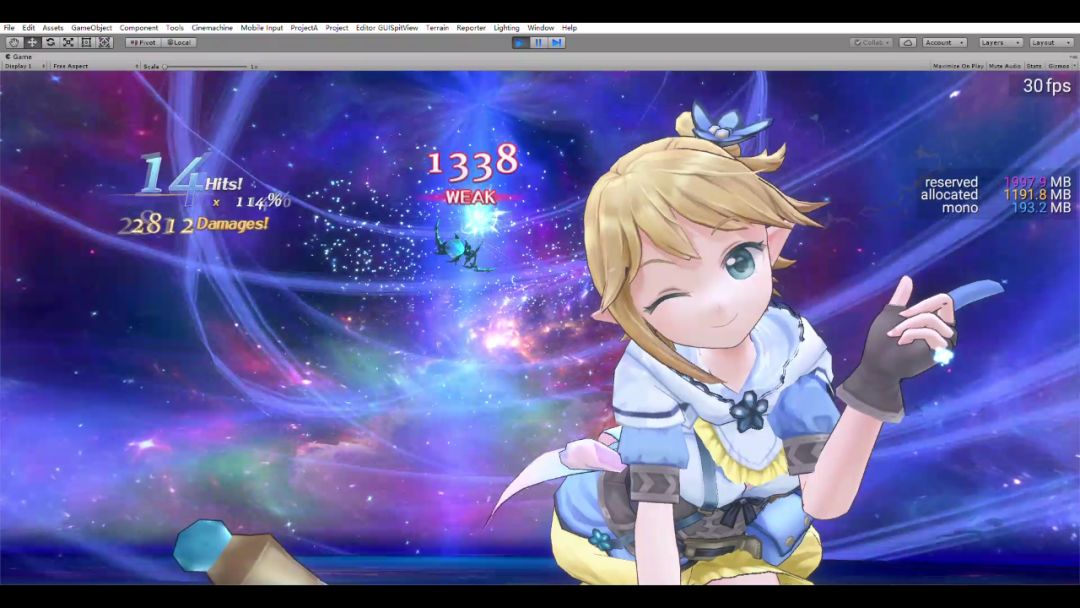Select the Scale tool

(68, 43)
